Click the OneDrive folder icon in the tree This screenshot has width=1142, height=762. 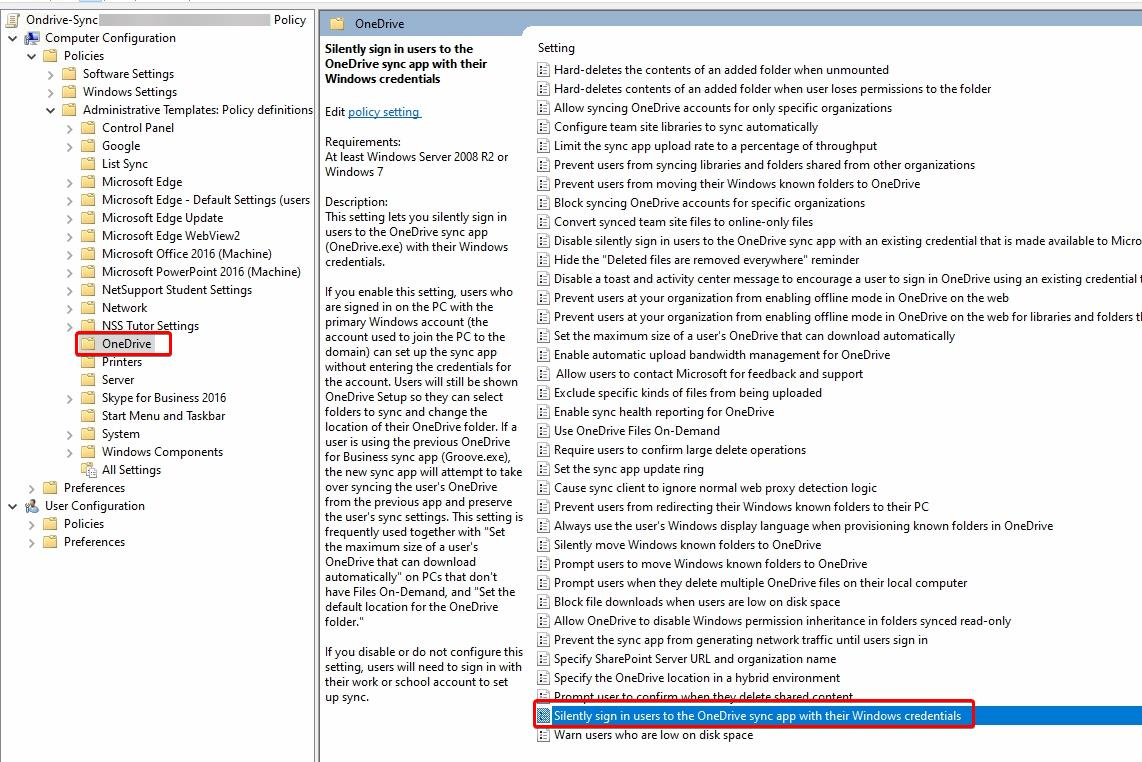88,344
